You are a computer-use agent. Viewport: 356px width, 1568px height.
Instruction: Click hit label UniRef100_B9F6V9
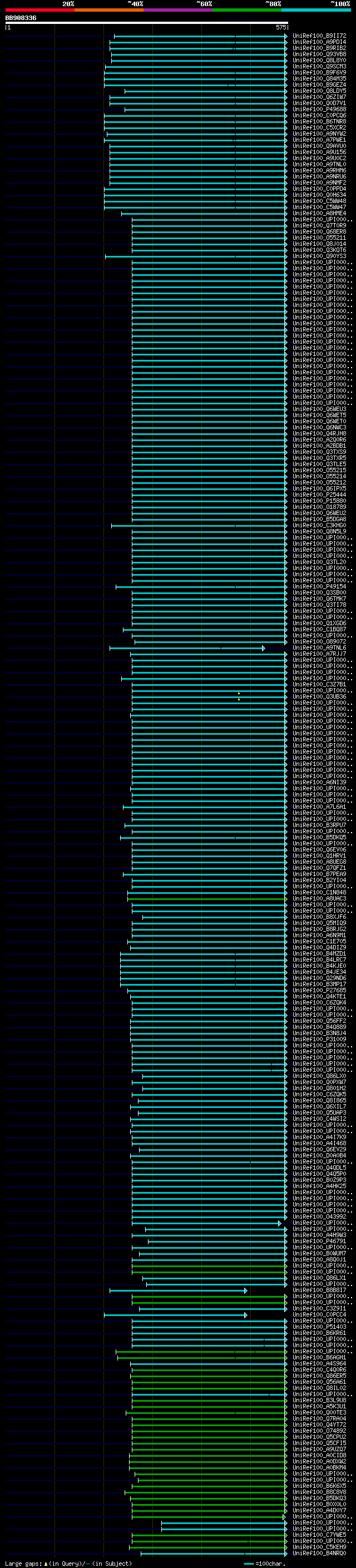(319, 72)
